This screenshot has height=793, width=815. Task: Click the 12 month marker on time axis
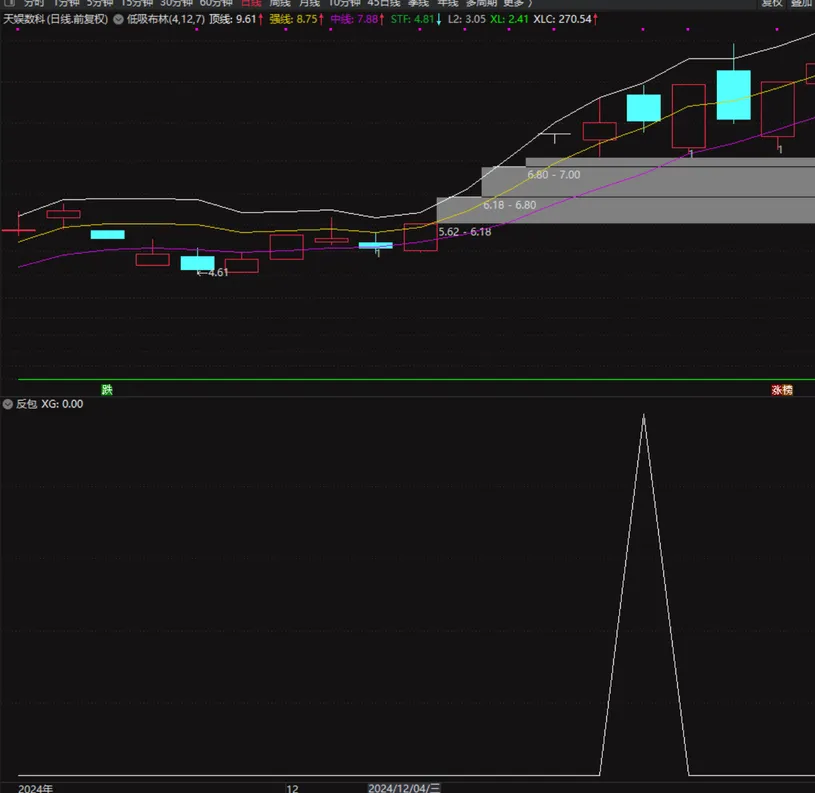[x=292, y=788]
